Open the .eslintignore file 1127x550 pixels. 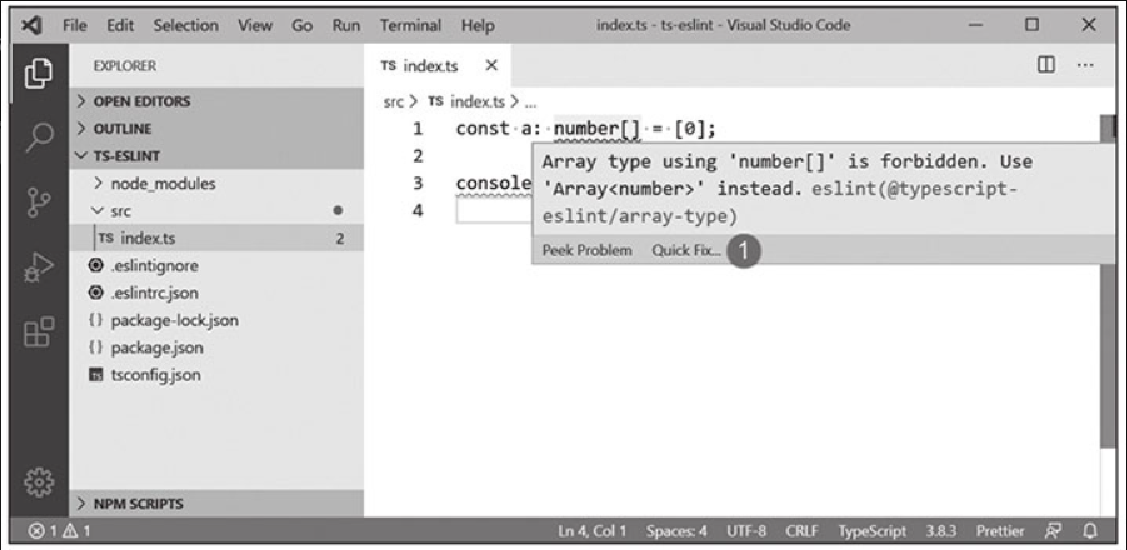click(x=216, y=265)
